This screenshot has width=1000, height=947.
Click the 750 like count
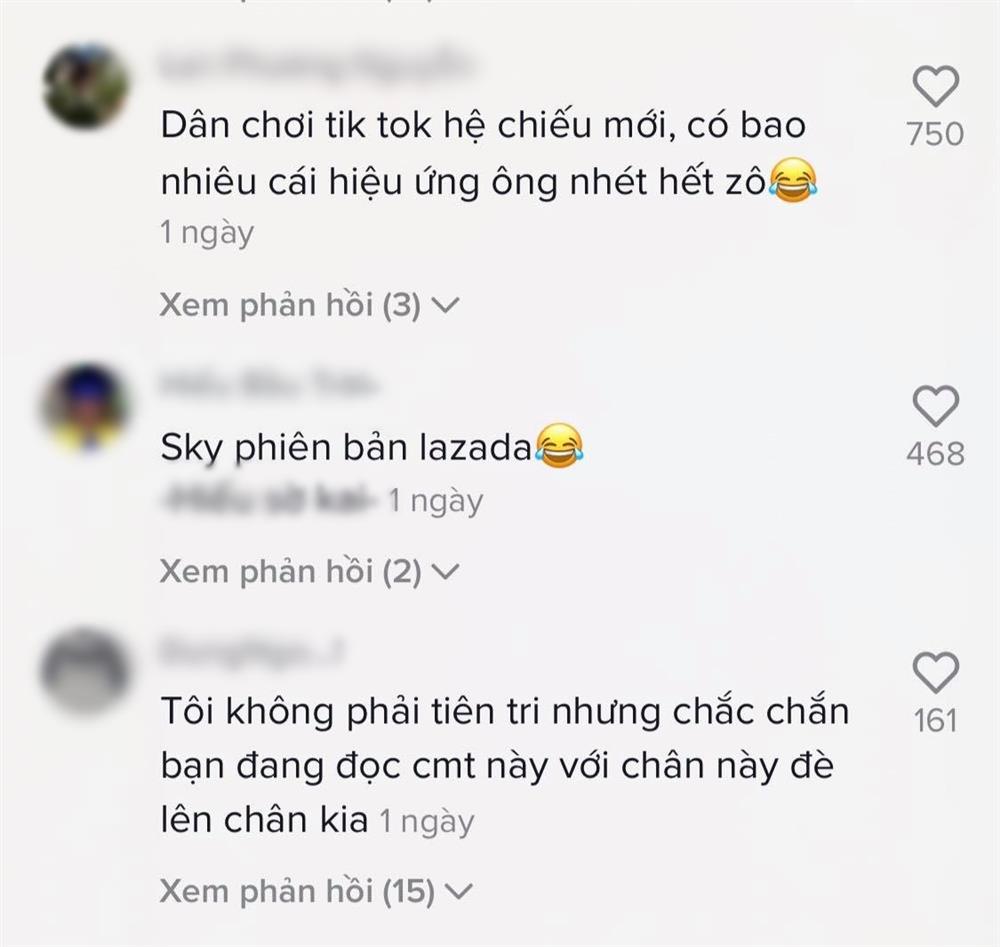936,134
